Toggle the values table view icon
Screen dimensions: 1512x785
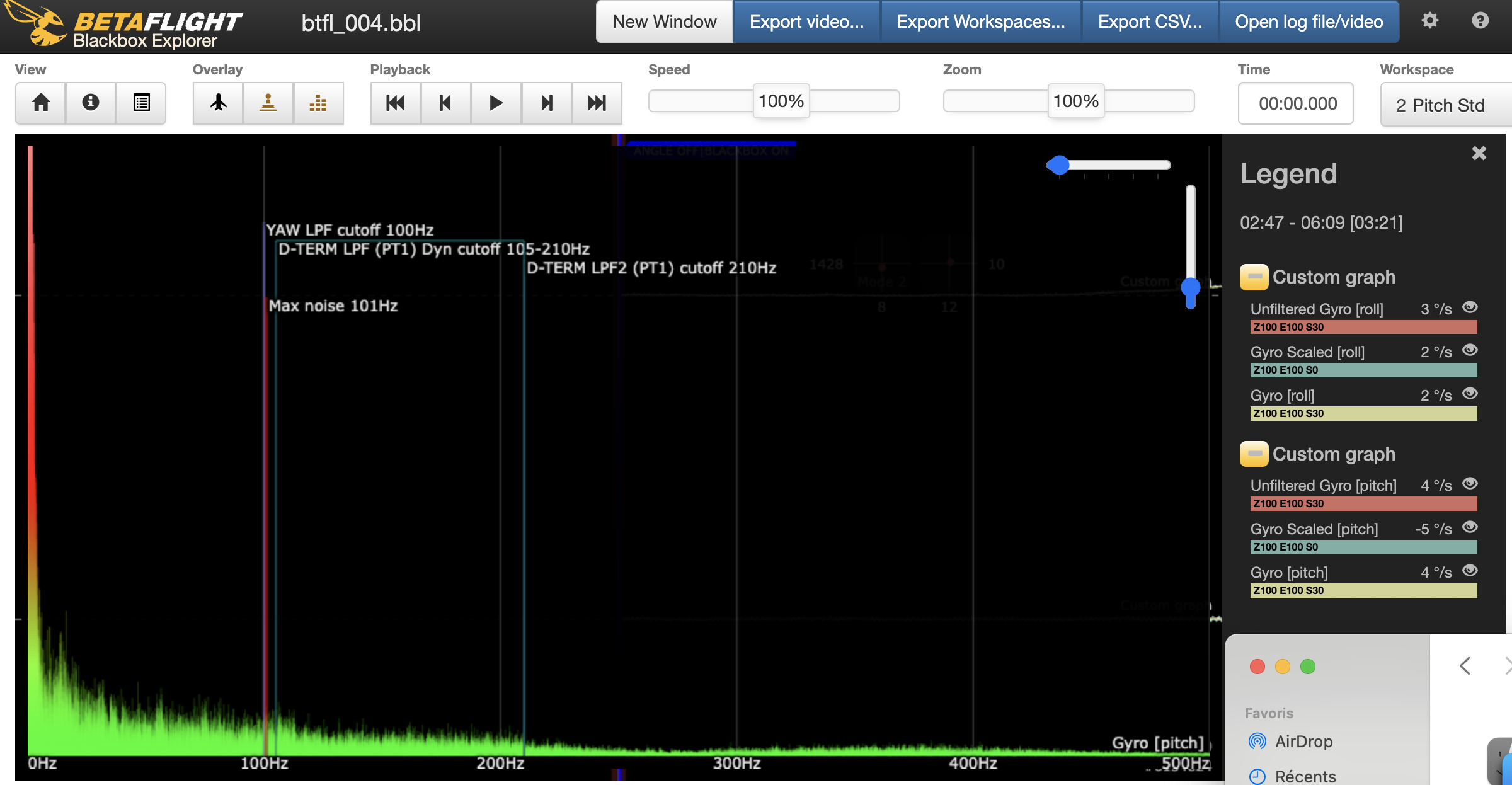tap(141, 103)
